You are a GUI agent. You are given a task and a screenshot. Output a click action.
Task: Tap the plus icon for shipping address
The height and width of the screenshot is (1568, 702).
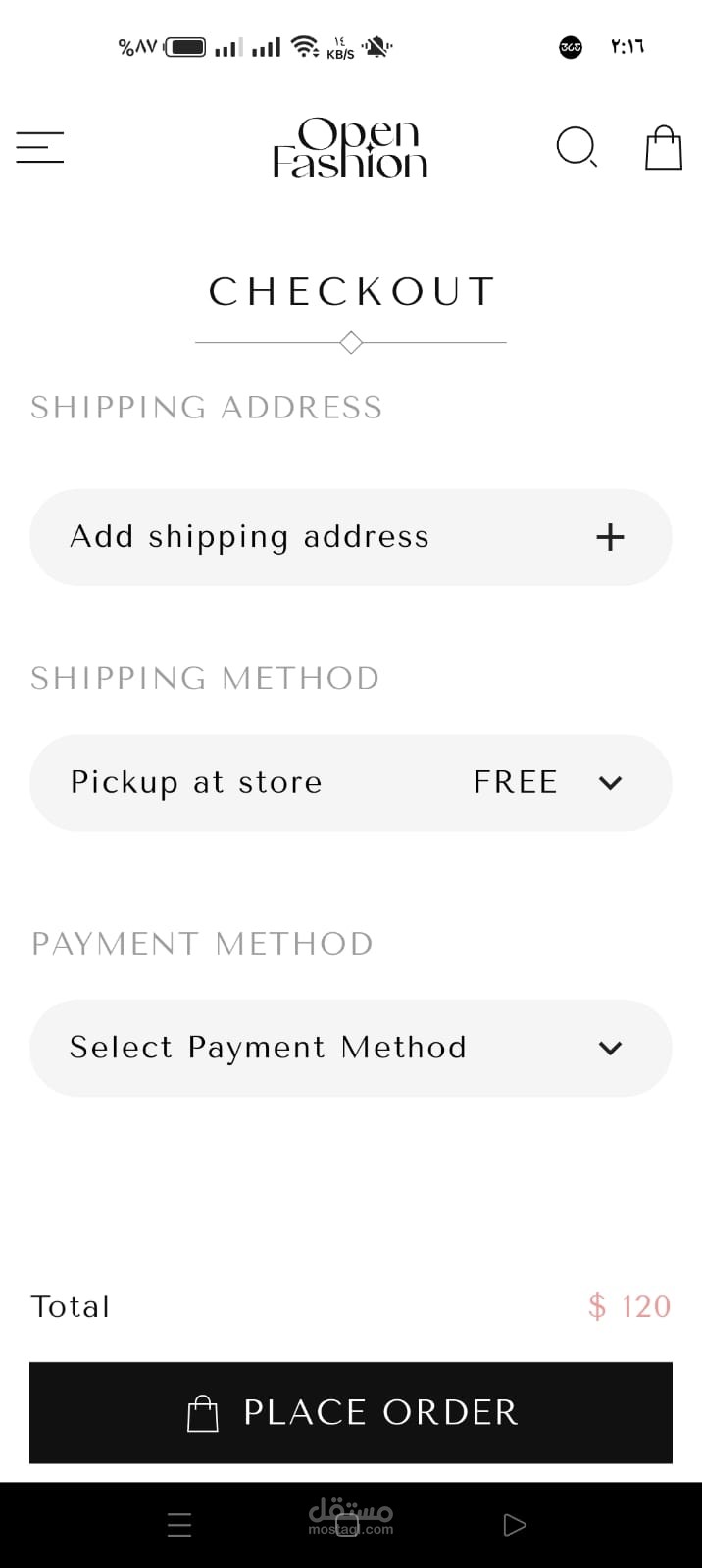point(610,537)
